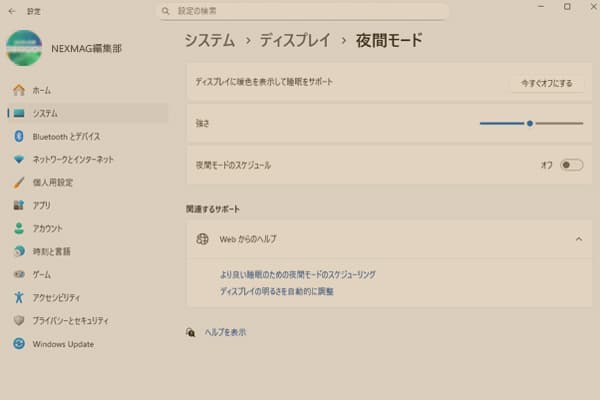Click the Bluetooth icon in sidebar
Screen dimensions: 600x400
[19, 136]
